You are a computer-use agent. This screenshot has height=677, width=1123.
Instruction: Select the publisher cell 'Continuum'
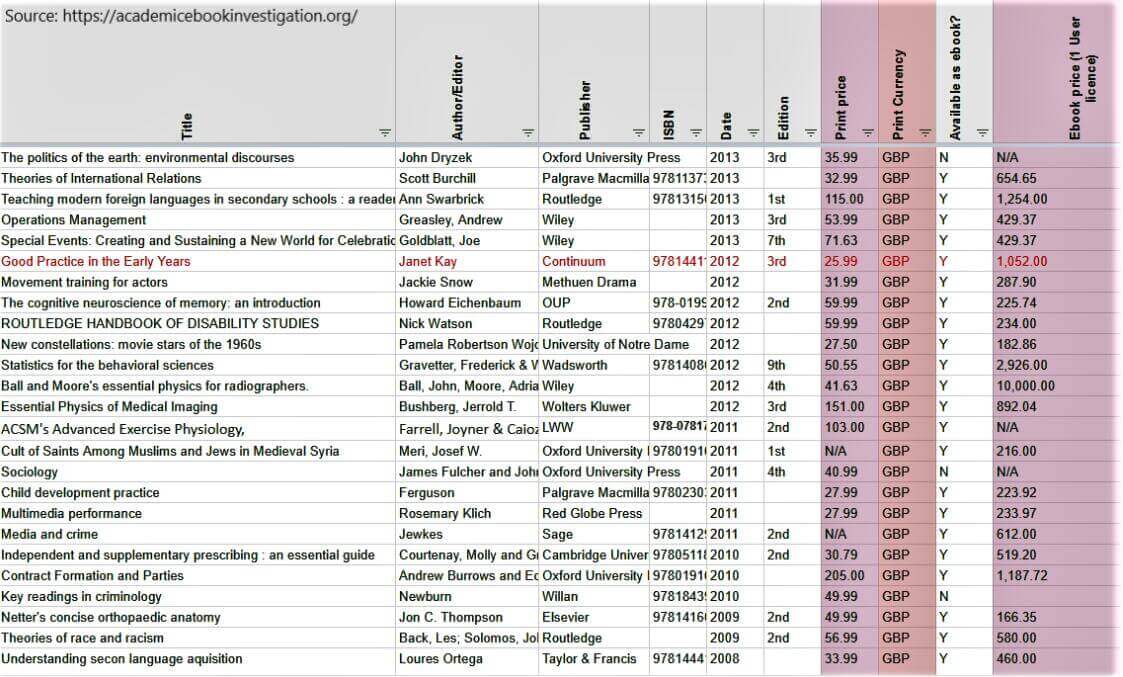[594, 261]
